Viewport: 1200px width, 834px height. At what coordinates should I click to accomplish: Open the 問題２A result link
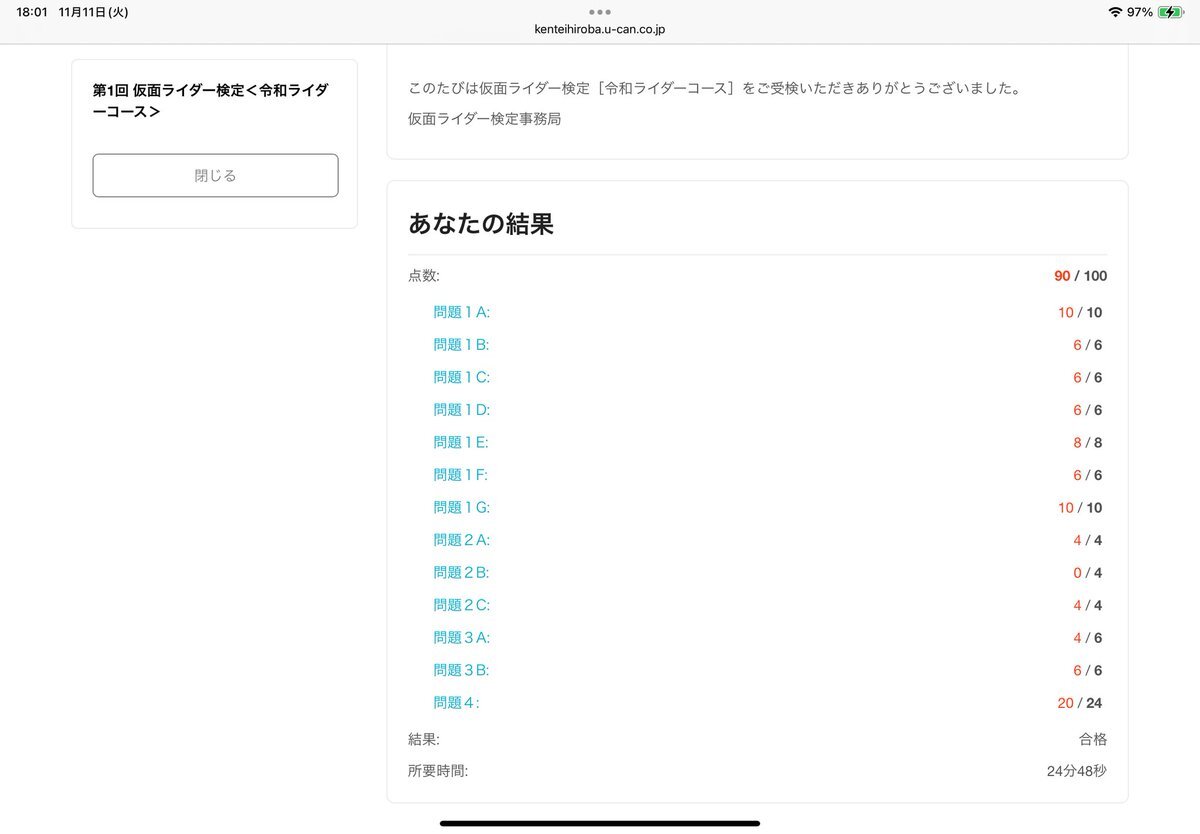[x=461, y=540]
